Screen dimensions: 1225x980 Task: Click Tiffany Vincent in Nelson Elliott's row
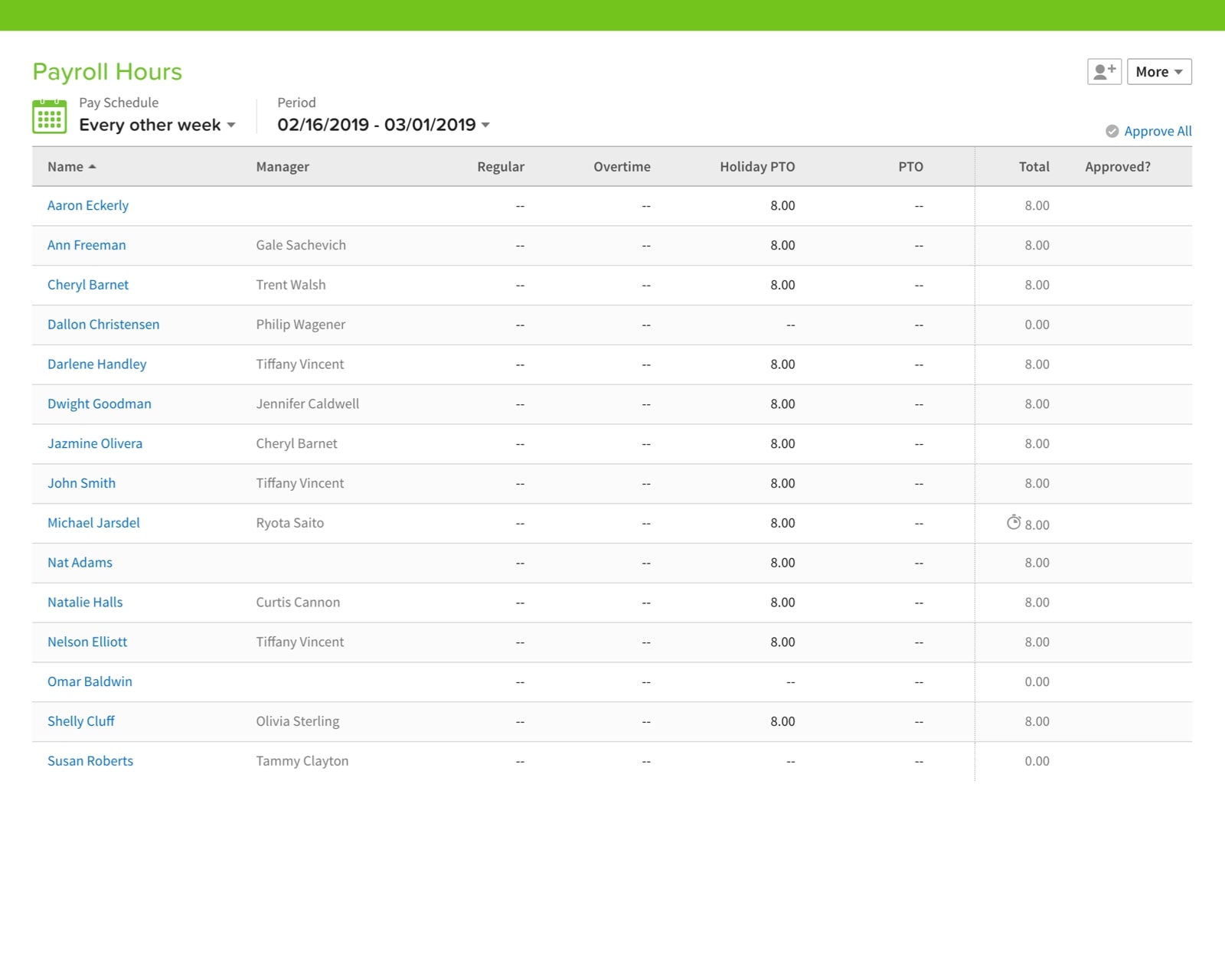point(300,642)
